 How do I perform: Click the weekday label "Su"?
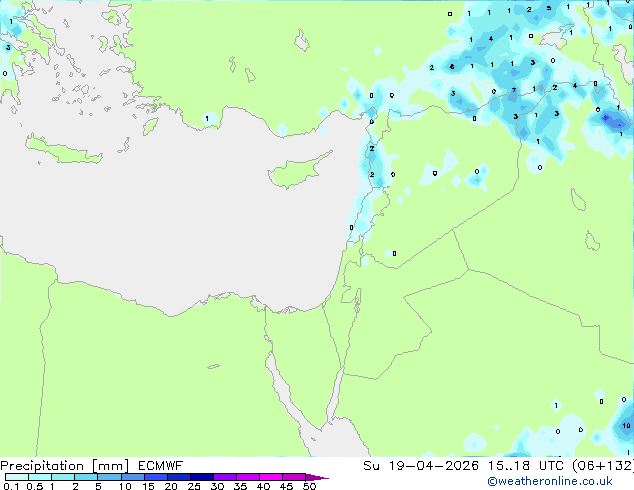pos(372,466)
